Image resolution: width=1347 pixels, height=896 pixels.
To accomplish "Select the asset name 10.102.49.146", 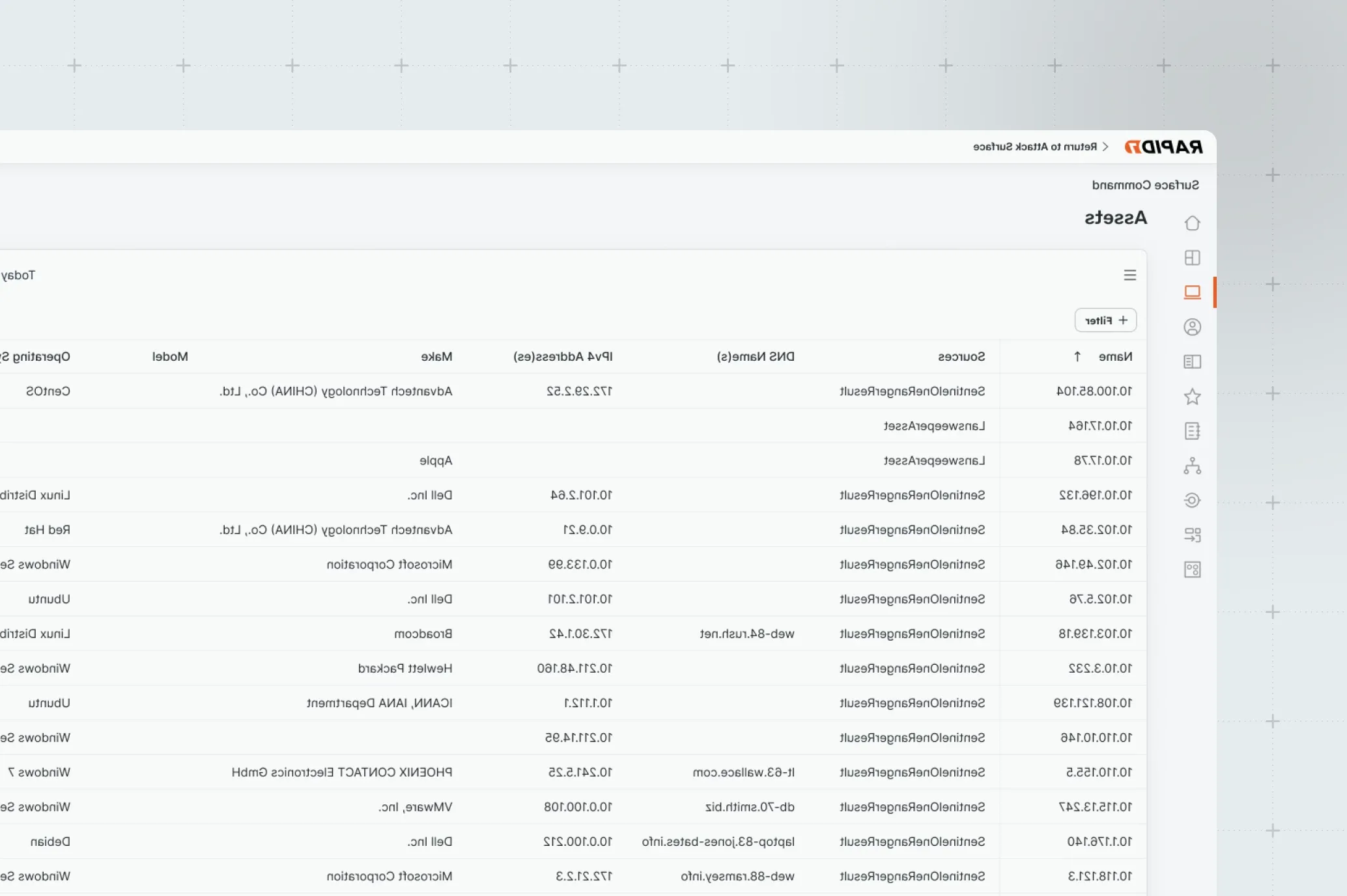I will point(1094,564).
